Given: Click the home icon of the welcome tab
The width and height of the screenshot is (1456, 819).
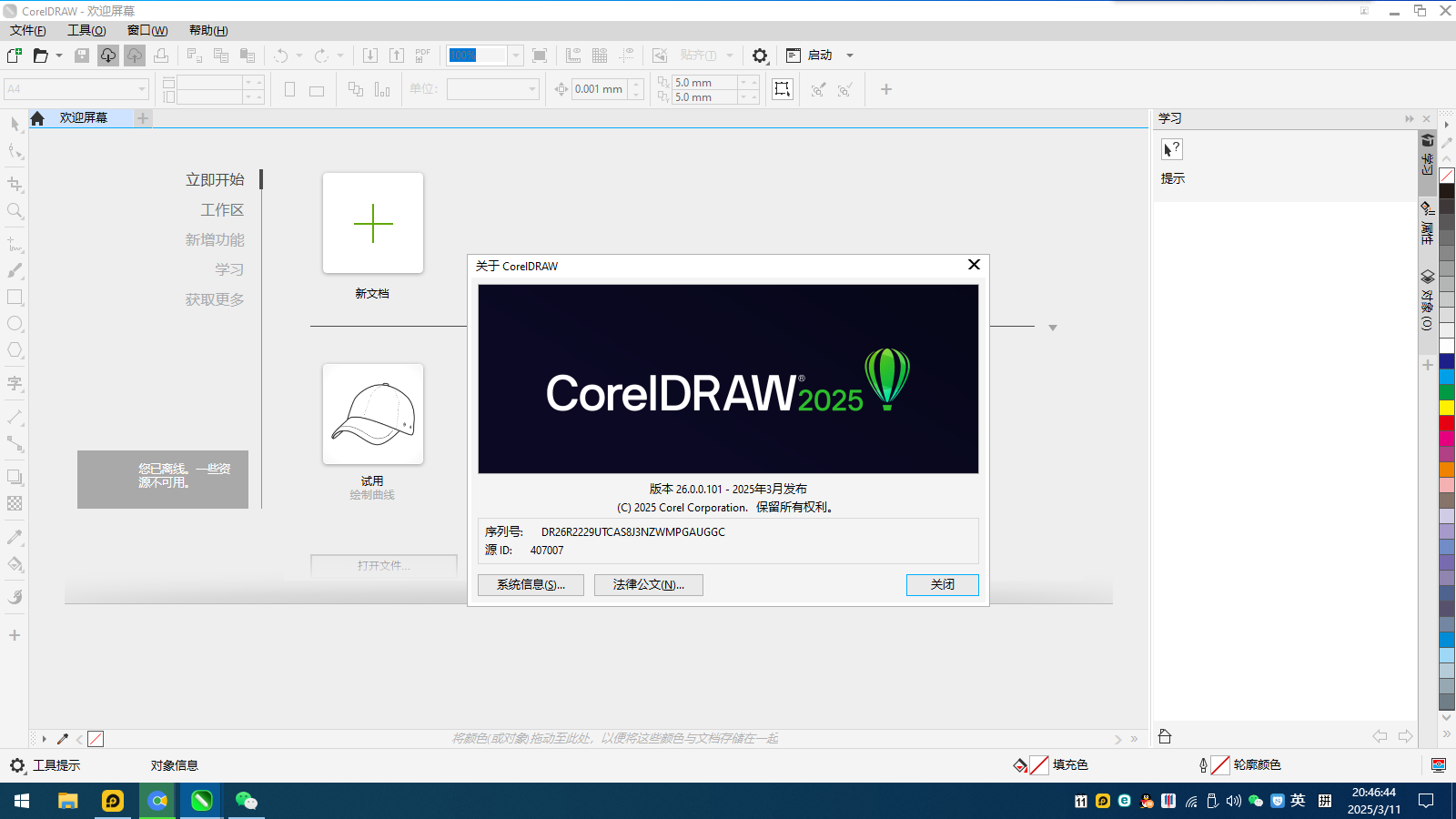Looking at the screenshot, I should click(37, 118).
